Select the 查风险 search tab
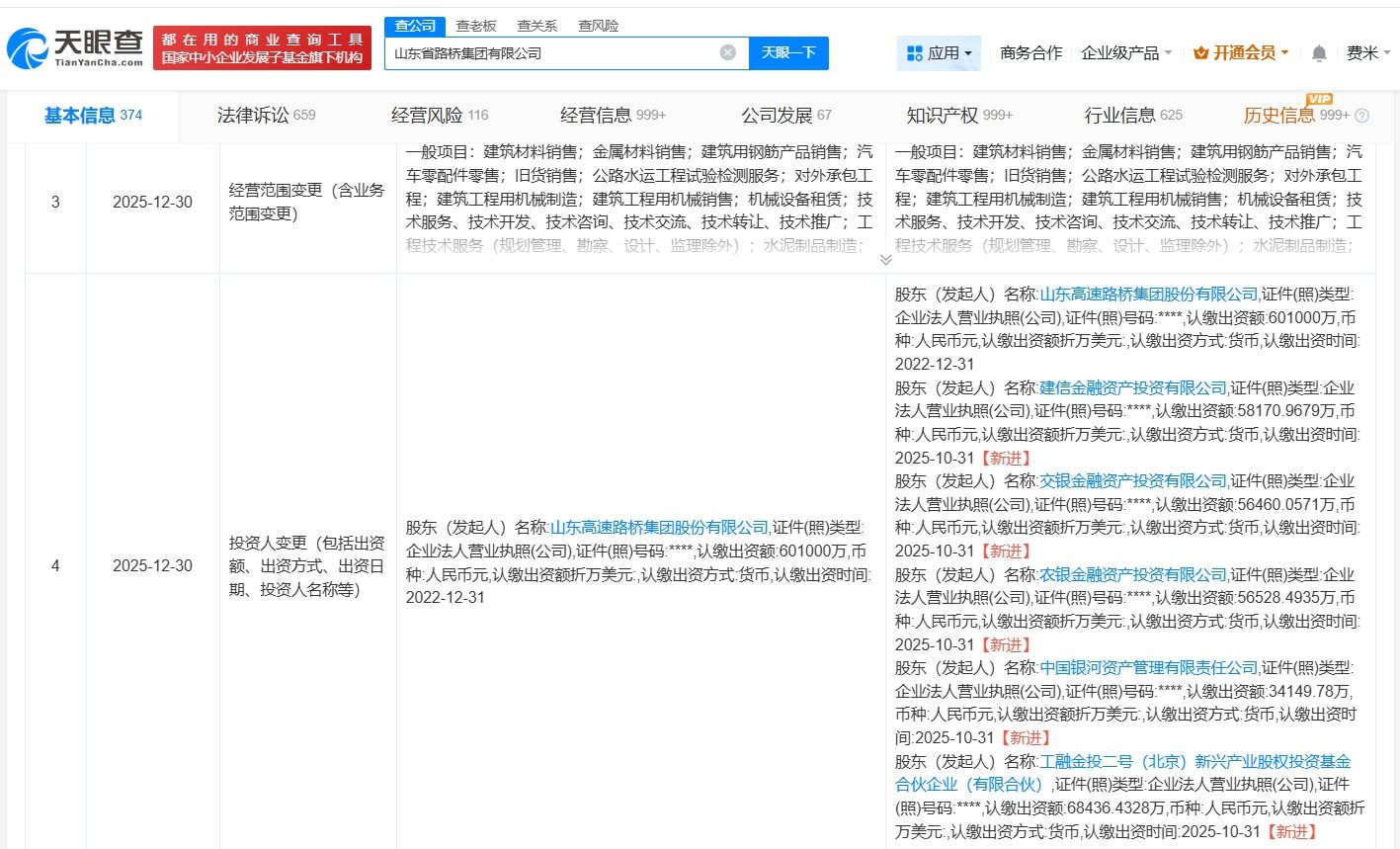 (x=598, y=26)
